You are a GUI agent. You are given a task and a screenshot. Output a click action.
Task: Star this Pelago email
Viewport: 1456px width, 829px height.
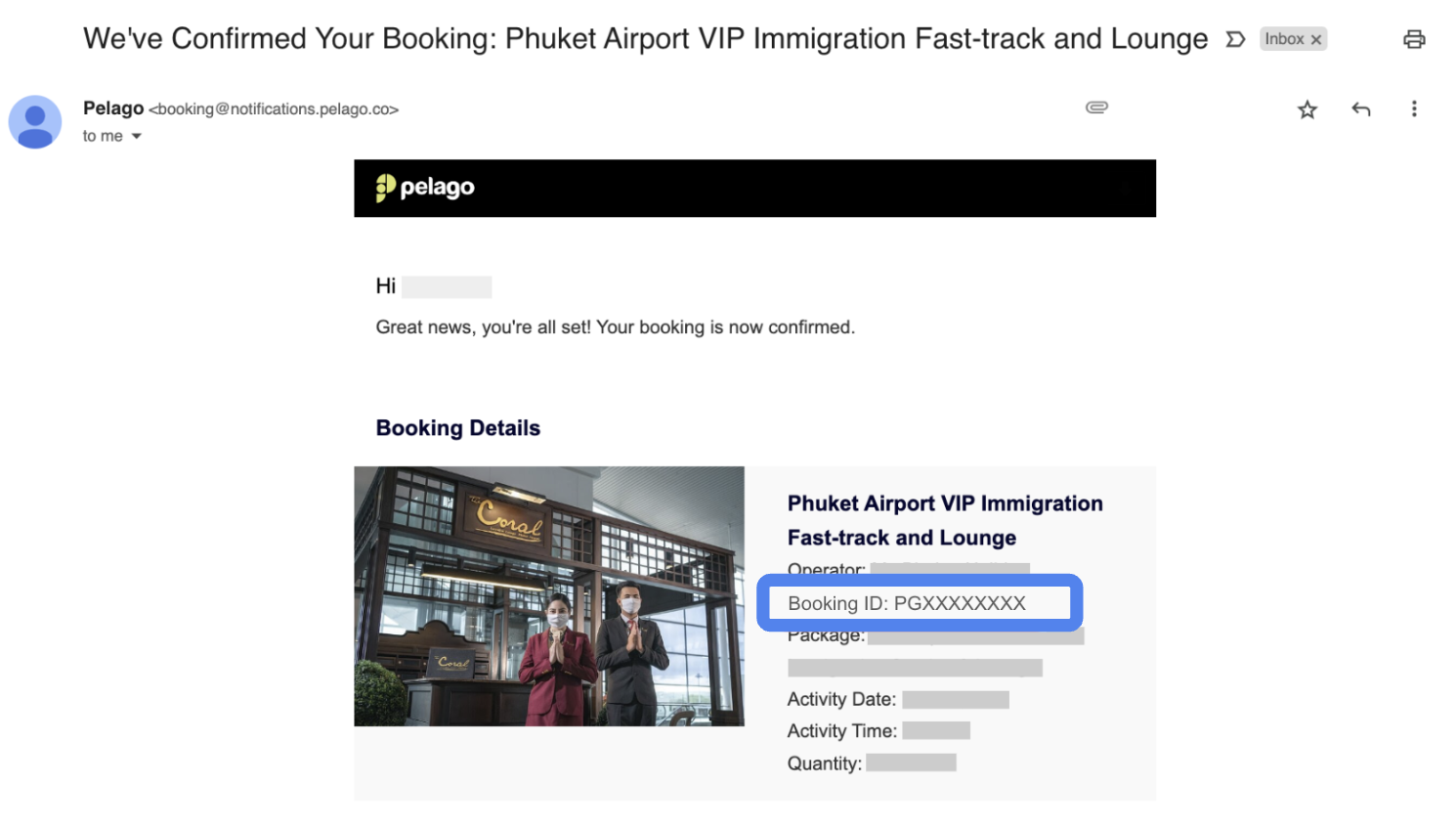pos(1306,109)
